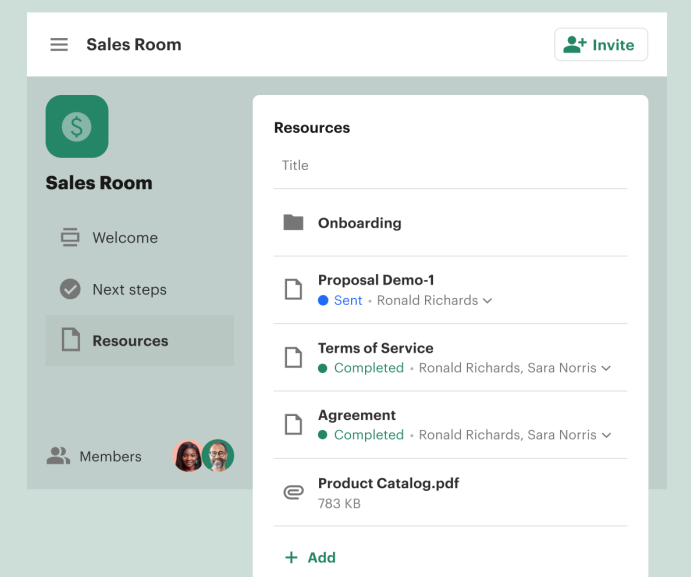Select the Resources sidebar item

coord(140,340)
